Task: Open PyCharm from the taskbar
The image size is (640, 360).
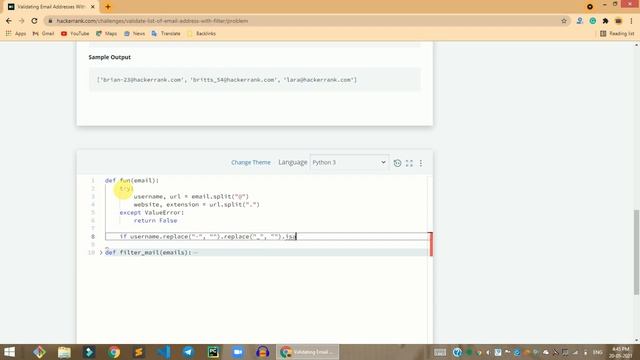Action: [x=213, y=352]
